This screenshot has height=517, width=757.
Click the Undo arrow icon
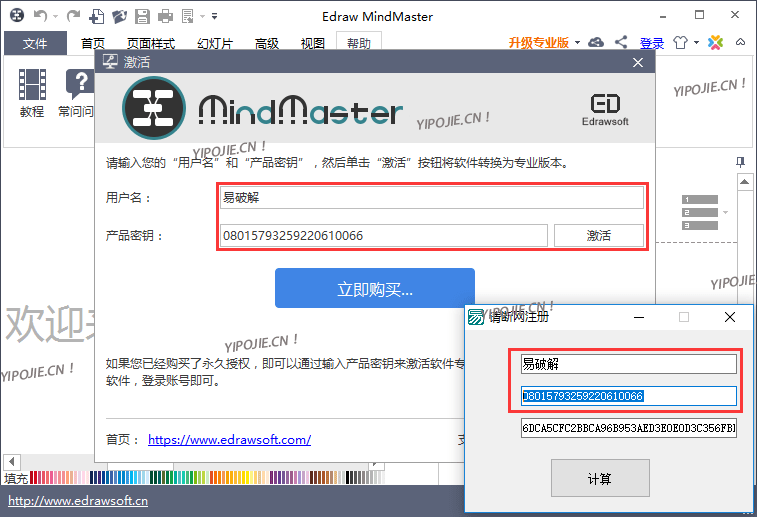[40, 16]
